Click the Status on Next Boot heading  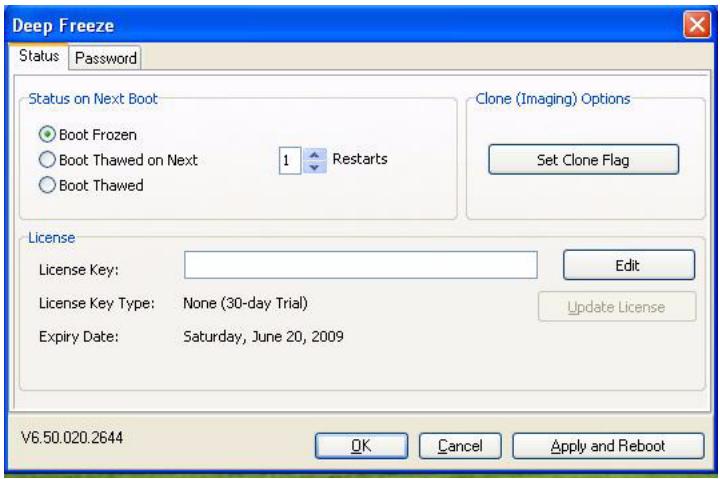point(93,99)
